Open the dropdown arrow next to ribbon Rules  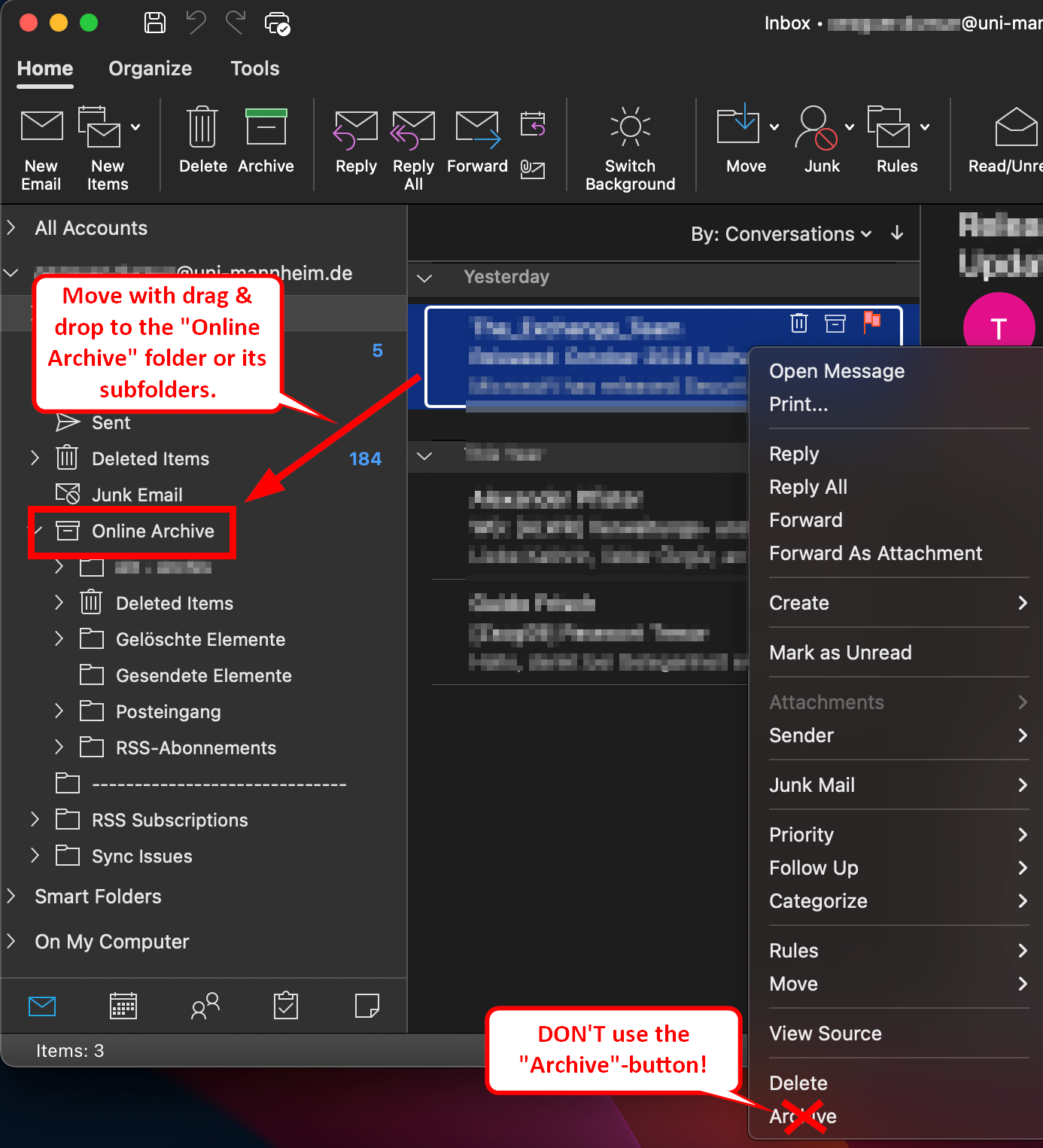[925, 127]
